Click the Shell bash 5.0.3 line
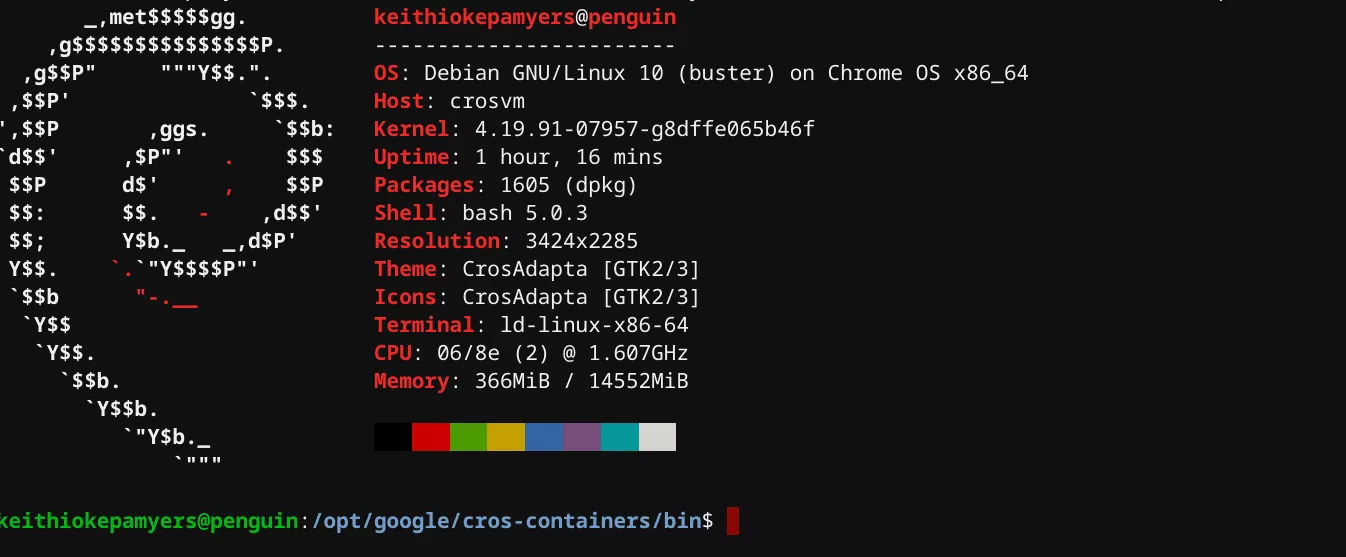Viewport: 1346px width, 557px height. click(x=480, y=213)
